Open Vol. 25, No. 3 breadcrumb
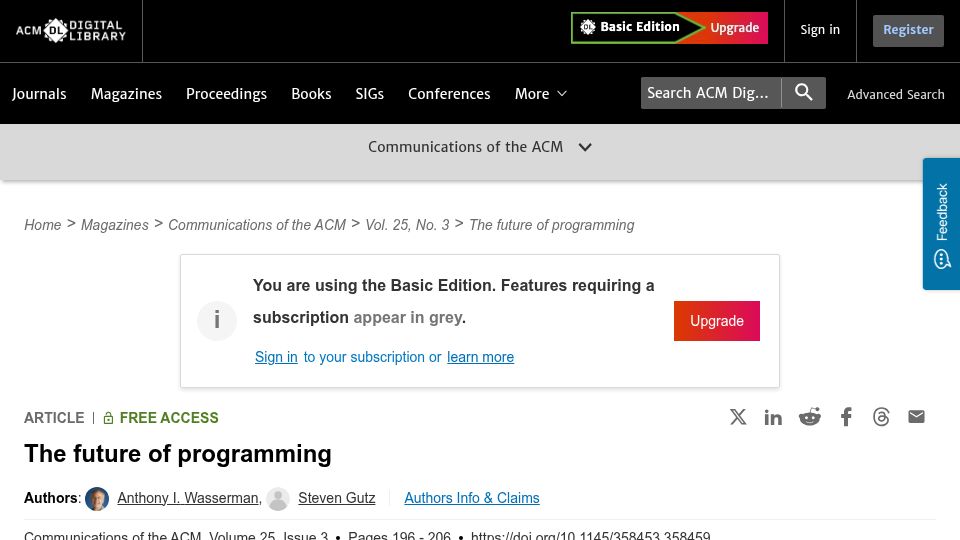Viewport: 960px width, 540px height. click(x=407, y=225)
